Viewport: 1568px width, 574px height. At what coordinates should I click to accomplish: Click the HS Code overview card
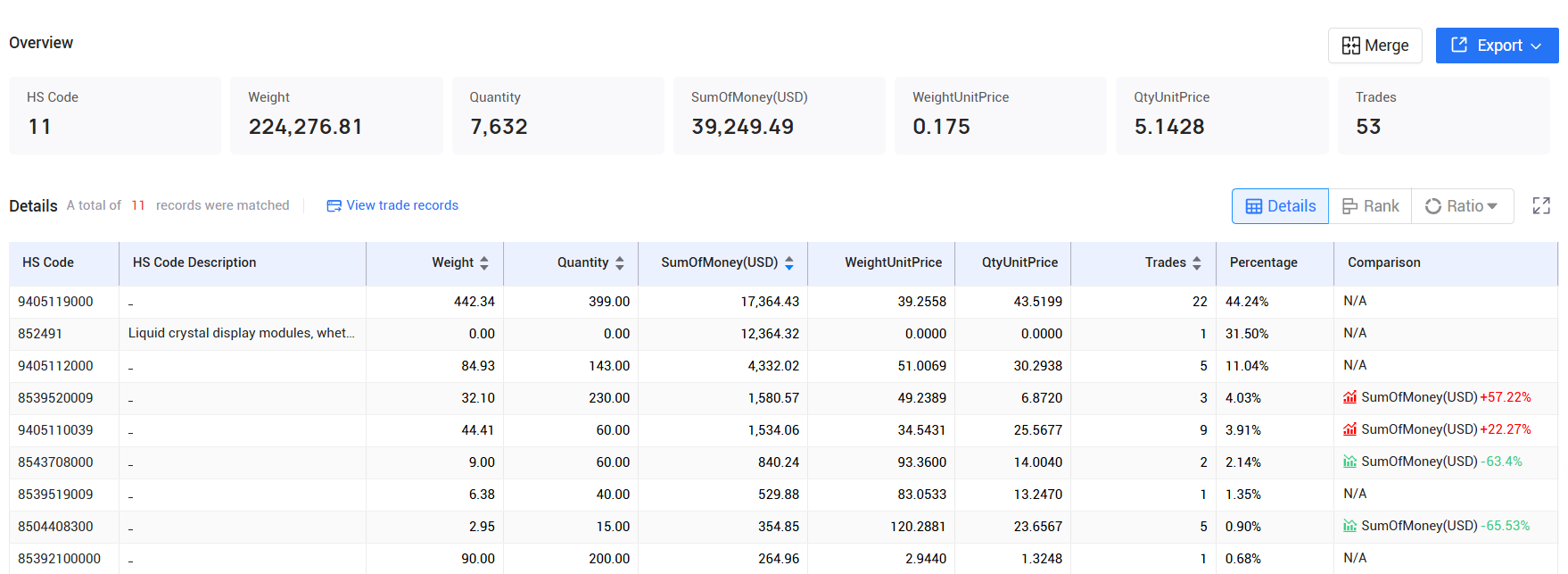pos(115,115)
